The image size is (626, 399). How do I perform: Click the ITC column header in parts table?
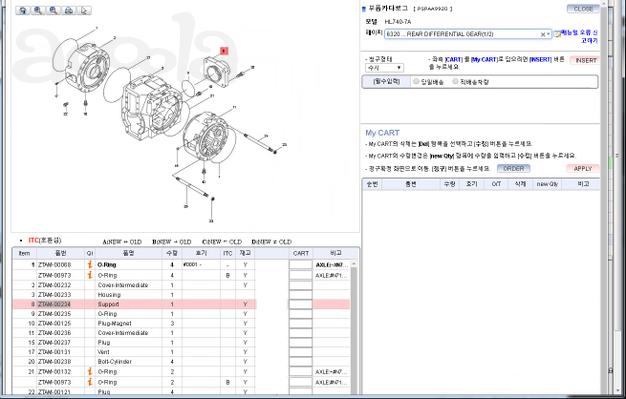[x=228, y=253]
